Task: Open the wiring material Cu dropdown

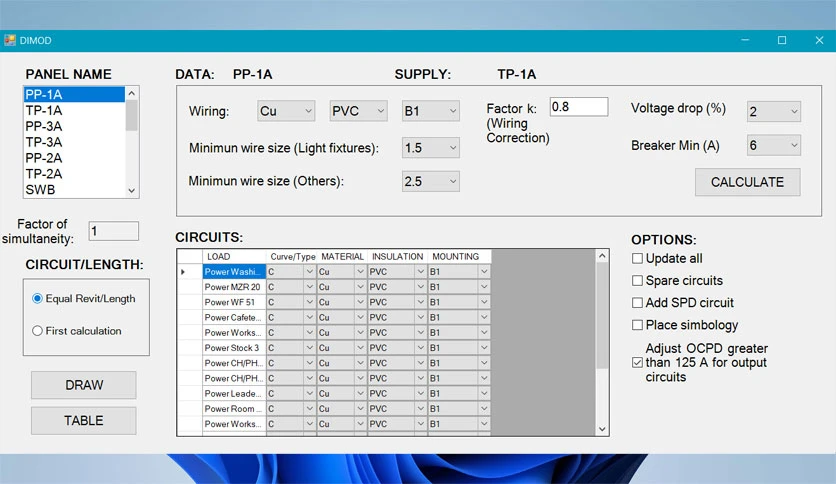Action: pos(286,111)
